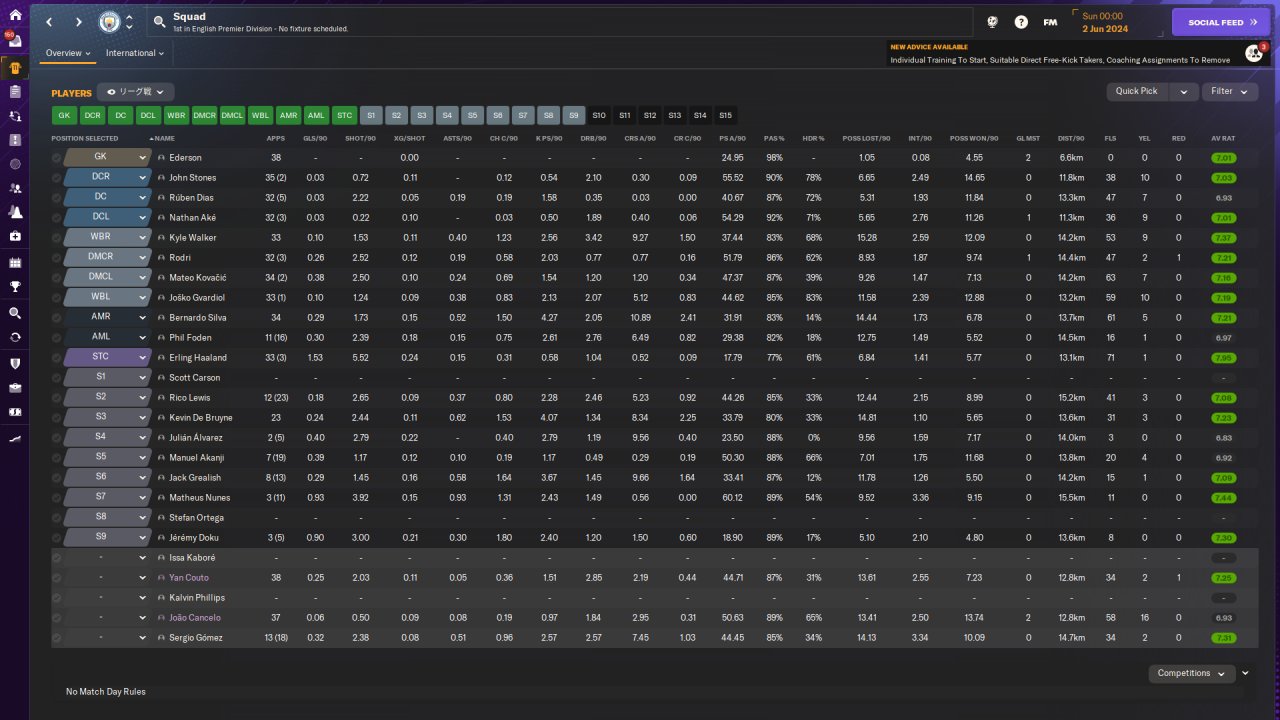Tick the selection circle for Phil Foden
Viewport: 1280px width, 720px height.
56,337
